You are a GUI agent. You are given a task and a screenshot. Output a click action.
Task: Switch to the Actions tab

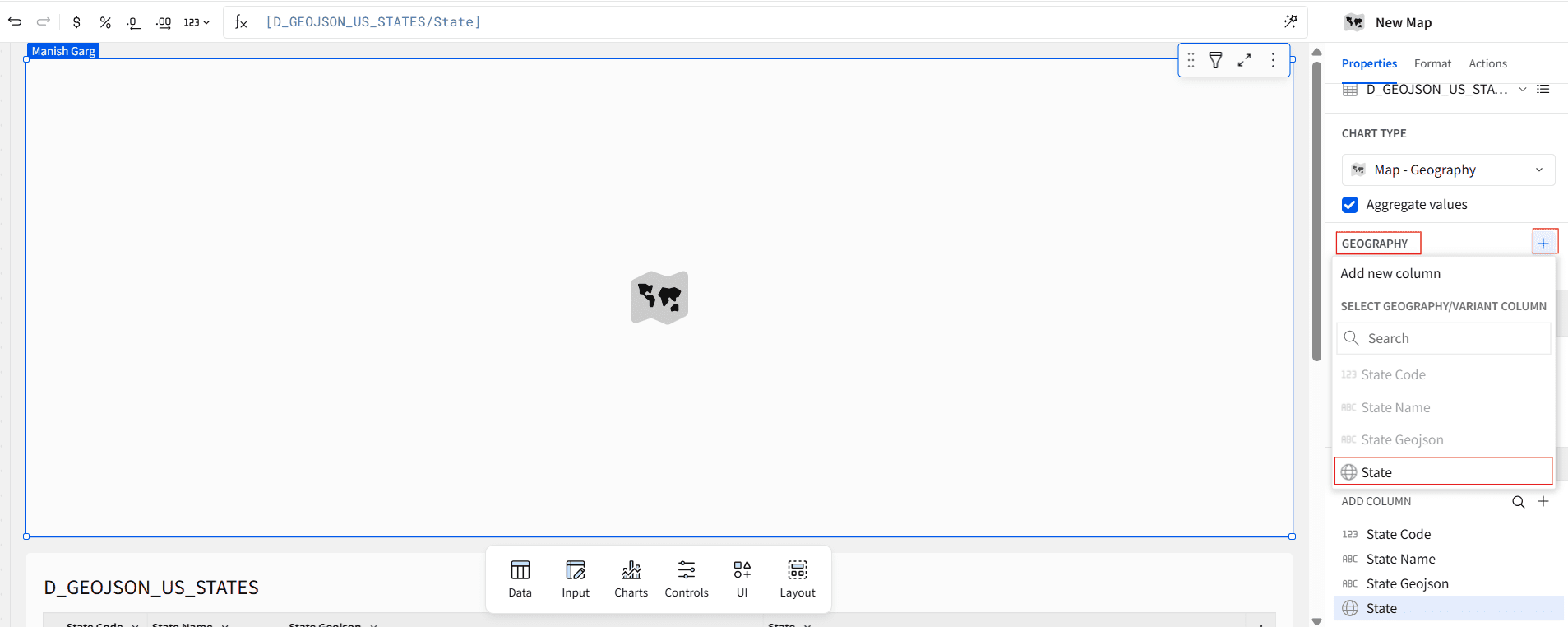pos(1487,63)
